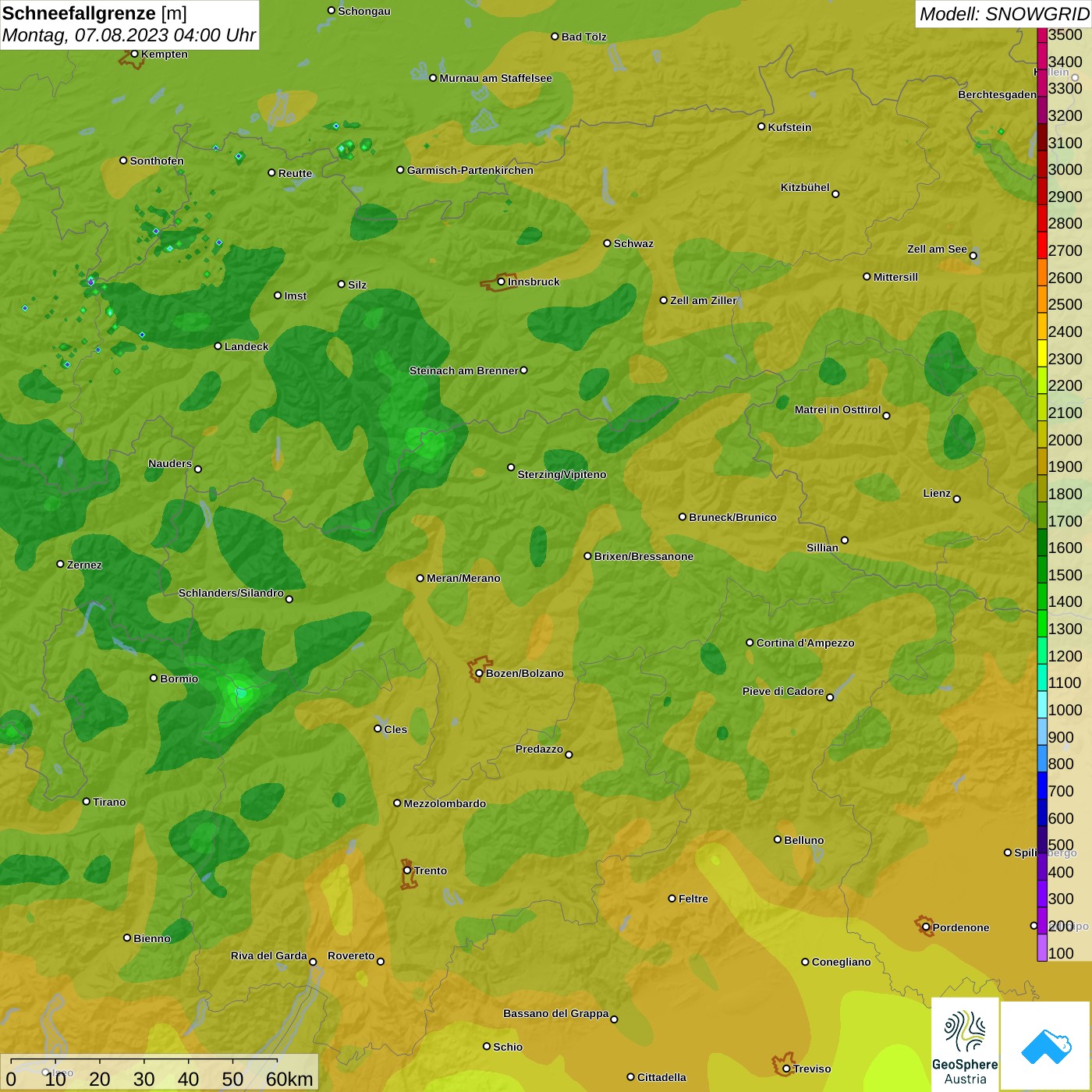Viewport: 1092px width, 1092px height.
Task: Click the GeoSphere Austria logo
Action: 965,1044
